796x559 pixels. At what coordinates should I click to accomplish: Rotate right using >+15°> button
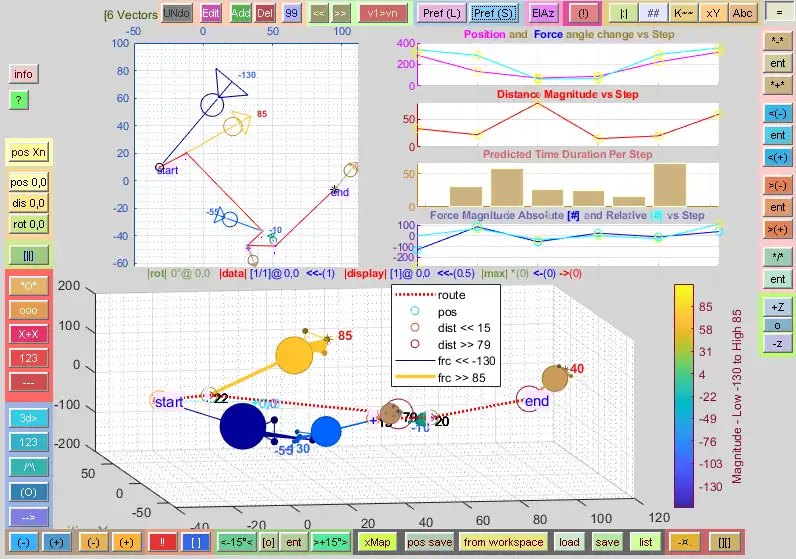point(330,542)
